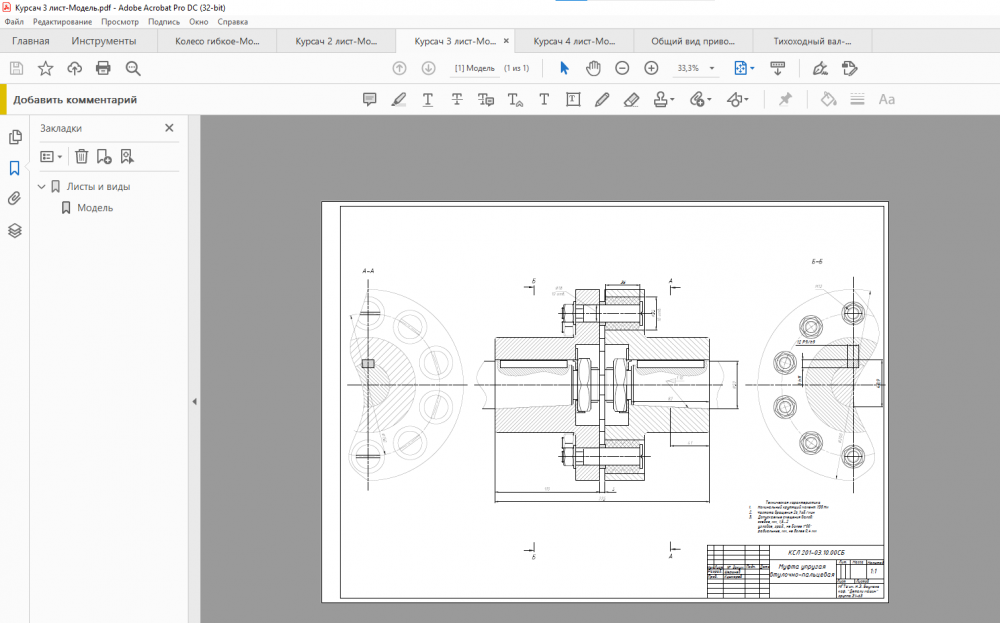
Task: Toggle the Bookmarks panel in sidebar
Action: coord(14,168)
